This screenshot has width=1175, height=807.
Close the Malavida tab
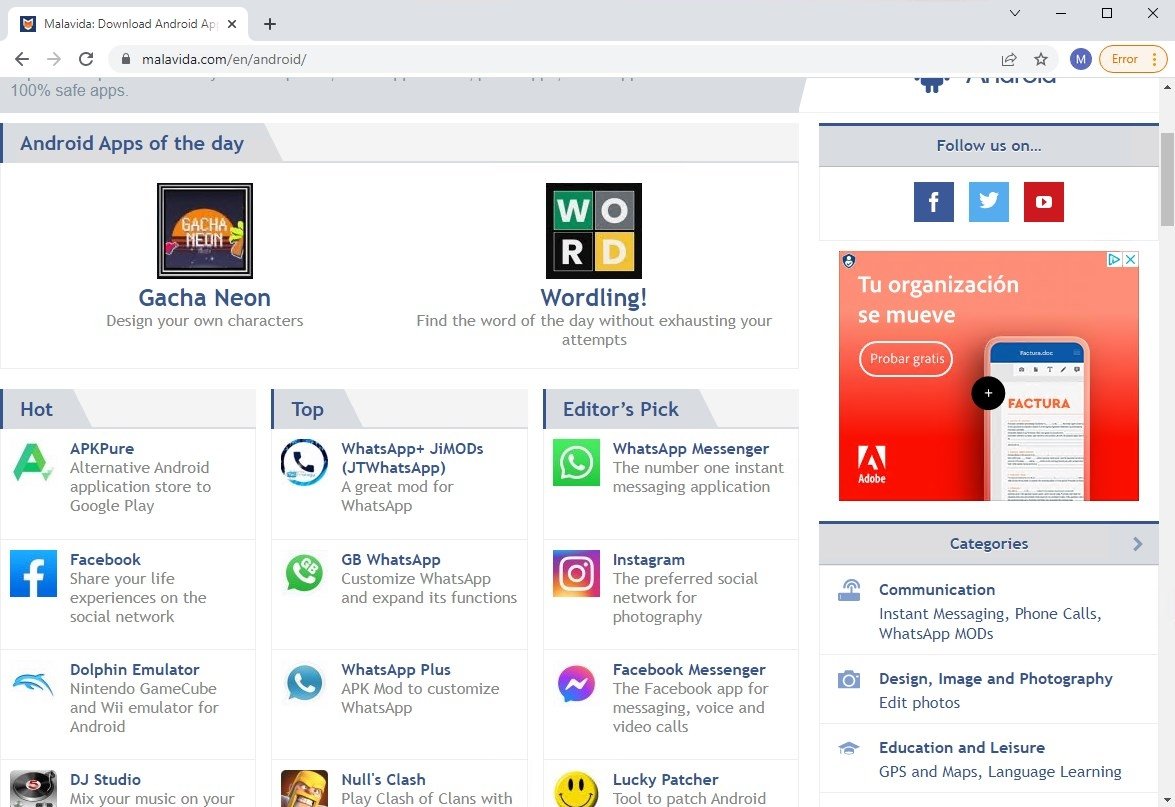232,24
